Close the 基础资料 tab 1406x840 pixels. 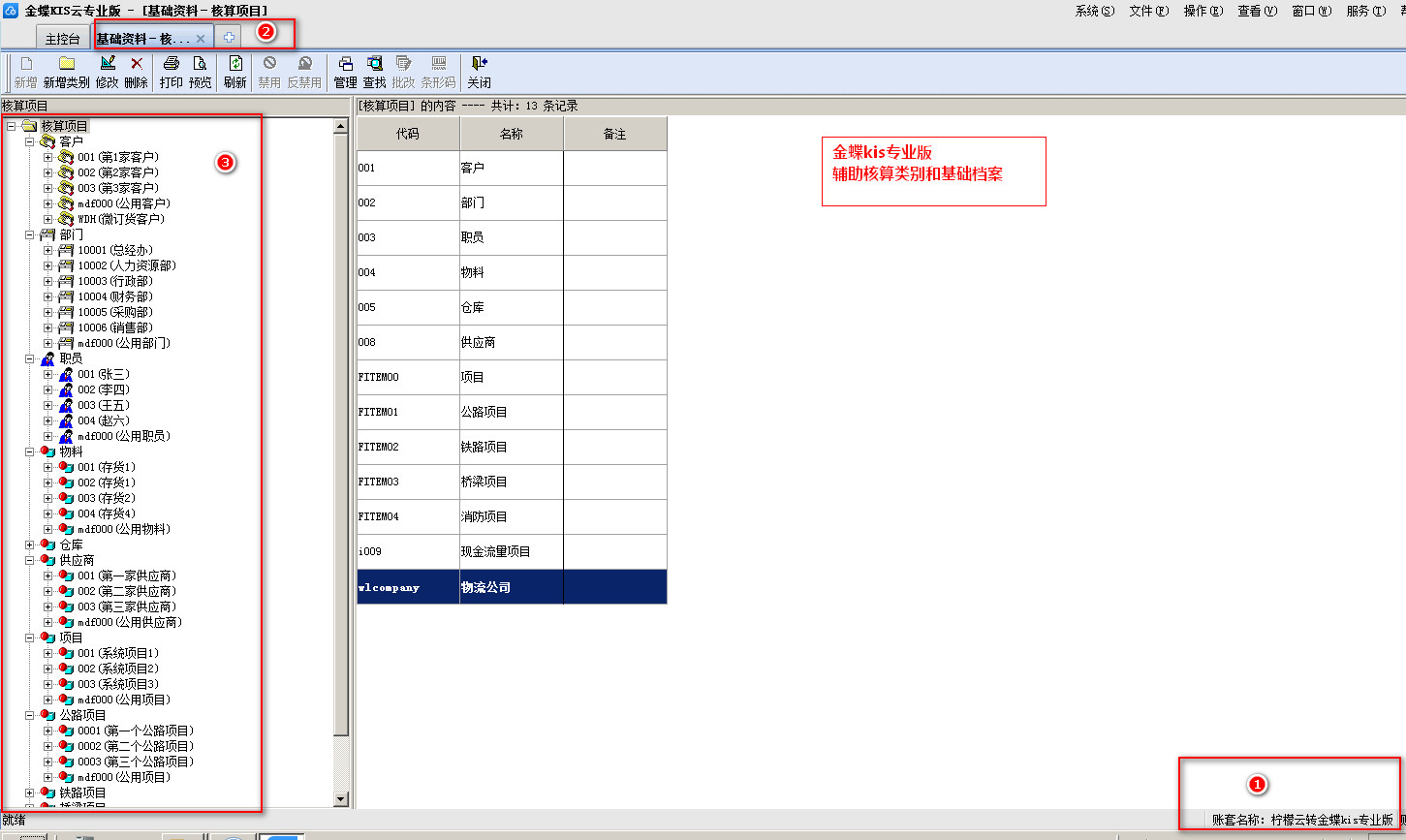pyautogui.click(x=201, y=39)
